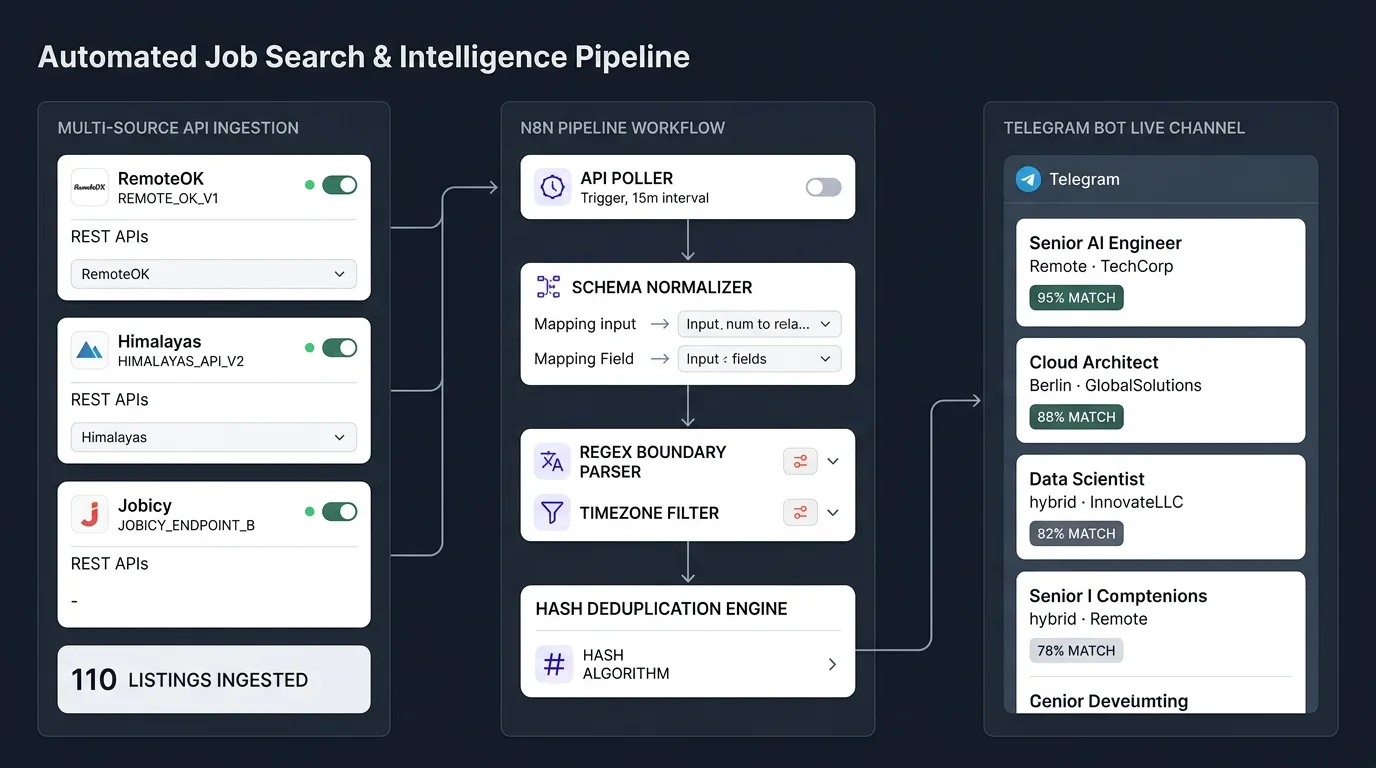
Task: Click the hash symbol icon
Action: point(553,664)
